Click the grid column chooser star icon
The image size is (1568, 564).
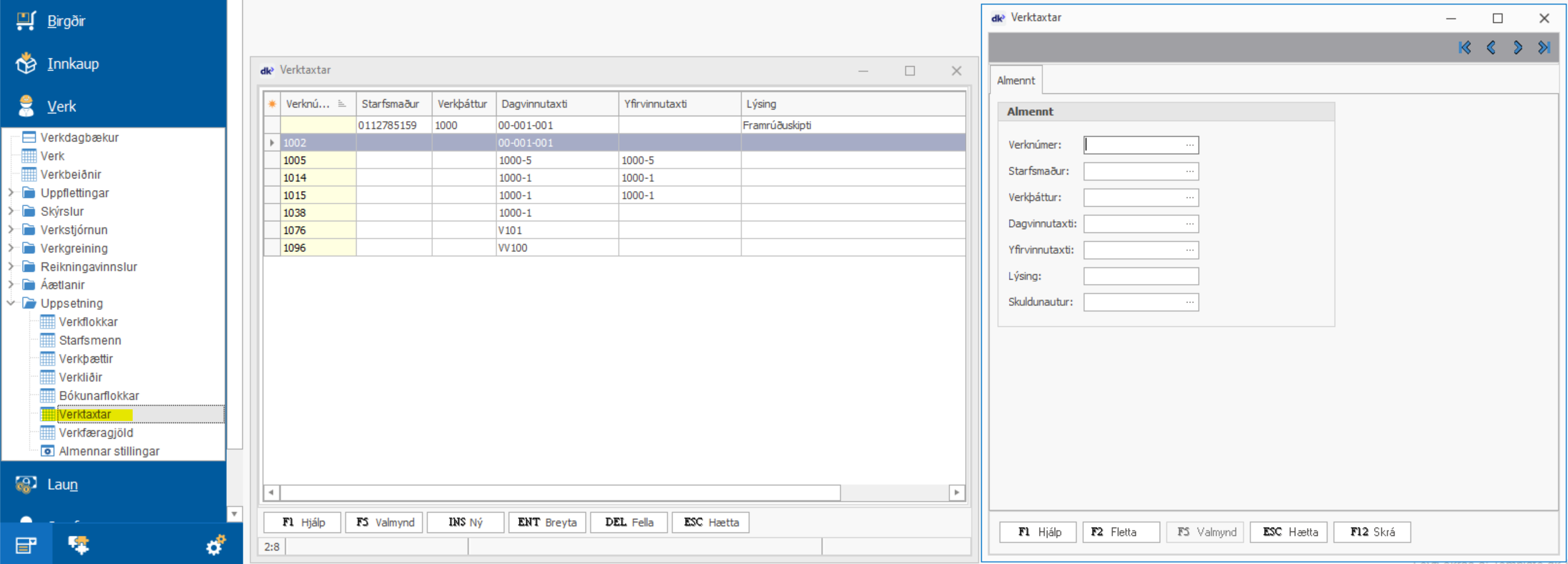coord(272,104)
